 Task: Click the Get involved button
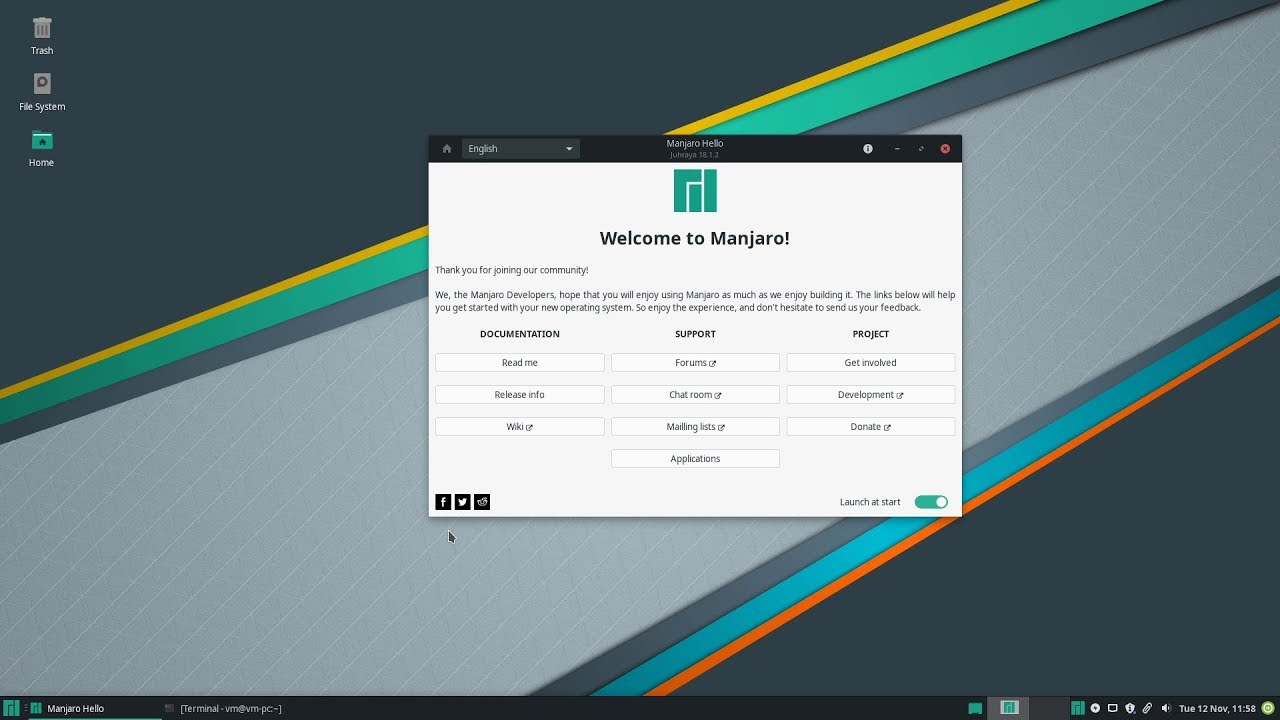pos(871,363)
